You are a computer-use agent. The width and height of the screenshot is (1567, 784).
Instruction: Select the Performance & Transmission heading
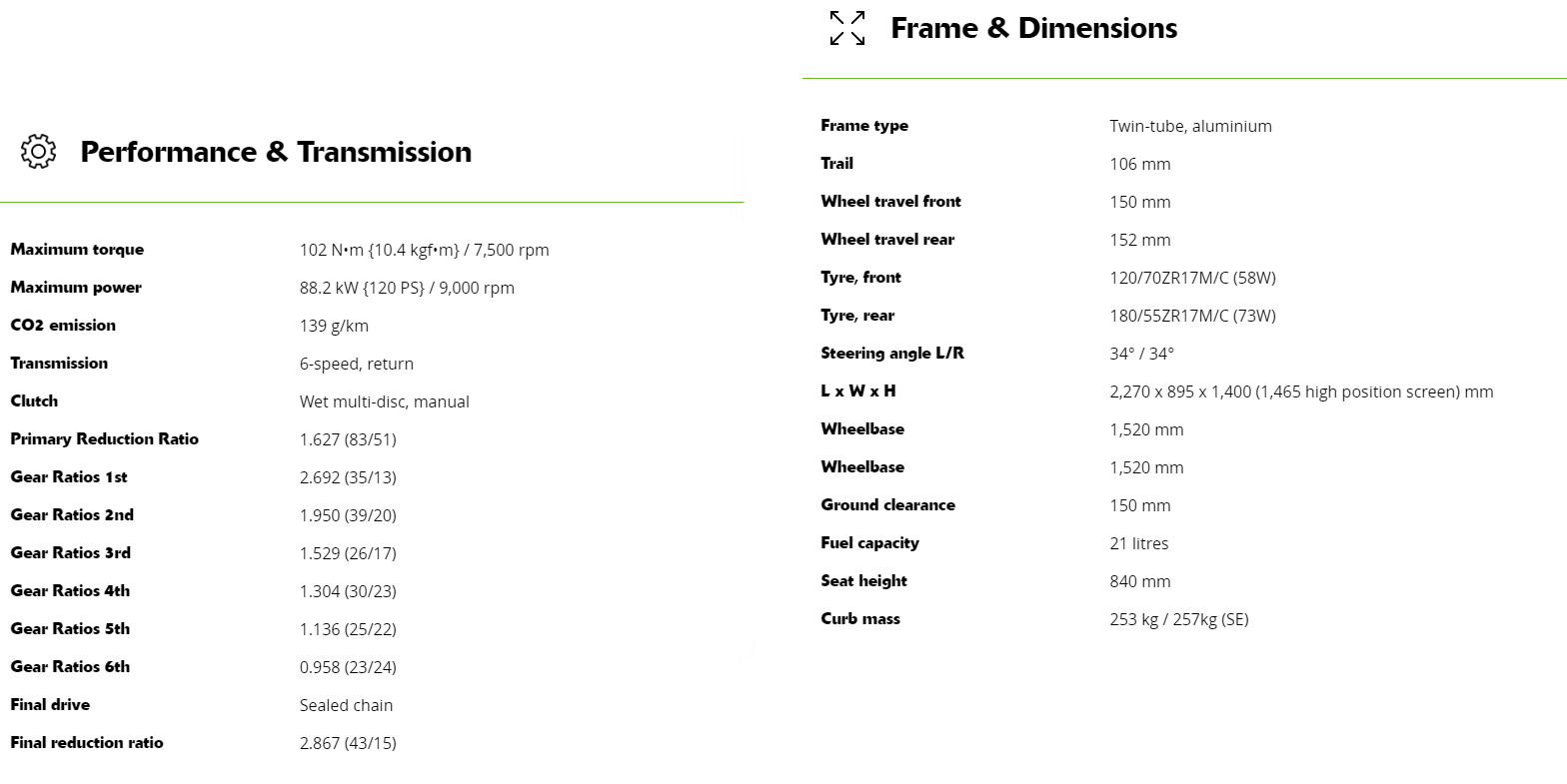click(276, 152)
